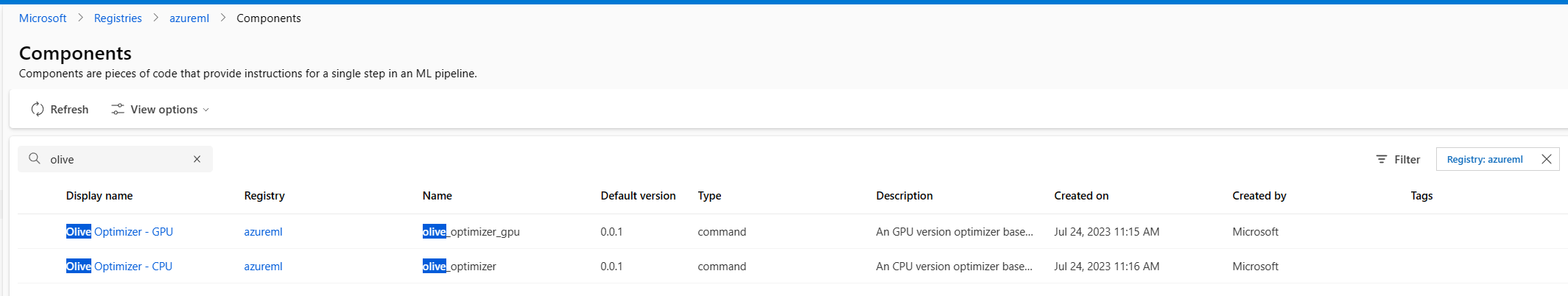This screenshot has height=296, width=1568.
Task: Click command type in the CPU row
Action: point(722,267)
